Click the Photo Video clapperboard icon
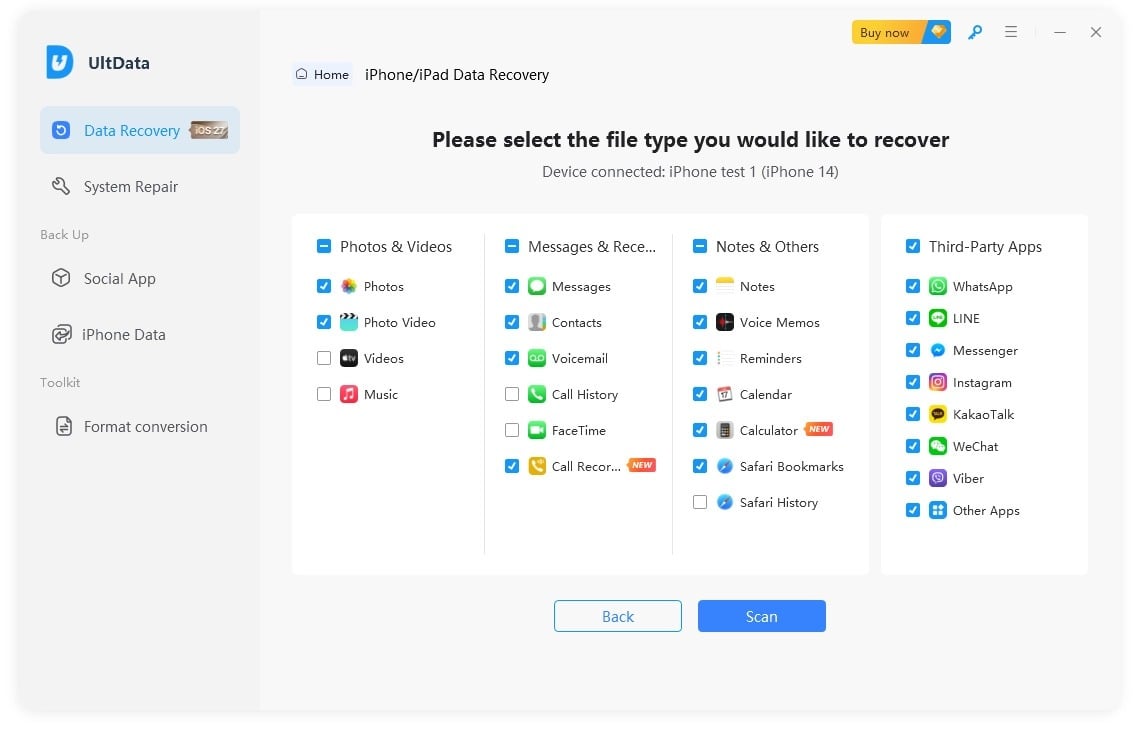 coord(349,322)
